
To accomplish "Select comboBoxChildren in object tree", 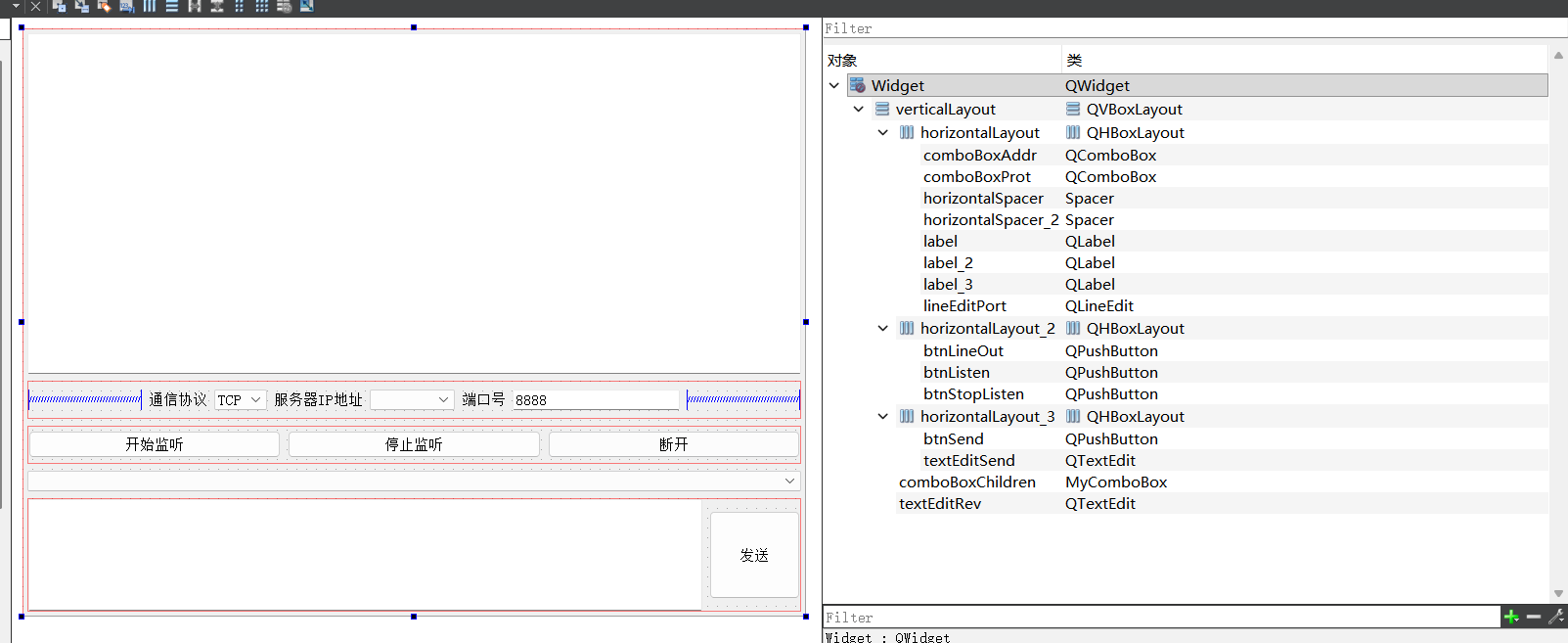I will pyautogui.click(x=966, y=482).
